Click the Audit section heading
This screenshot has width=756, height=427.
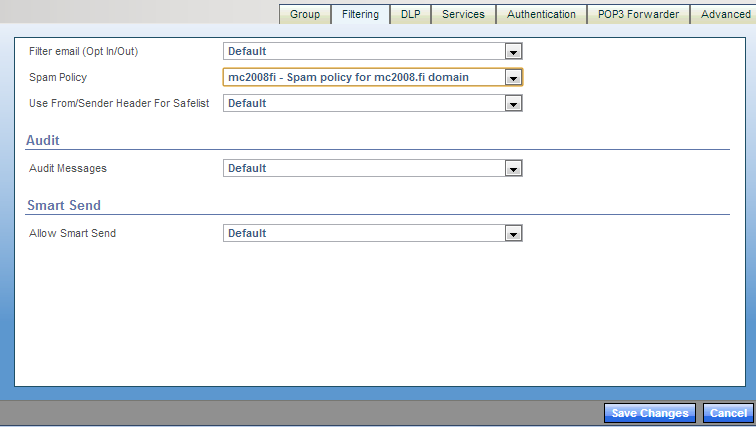click(x=43, y=140)
